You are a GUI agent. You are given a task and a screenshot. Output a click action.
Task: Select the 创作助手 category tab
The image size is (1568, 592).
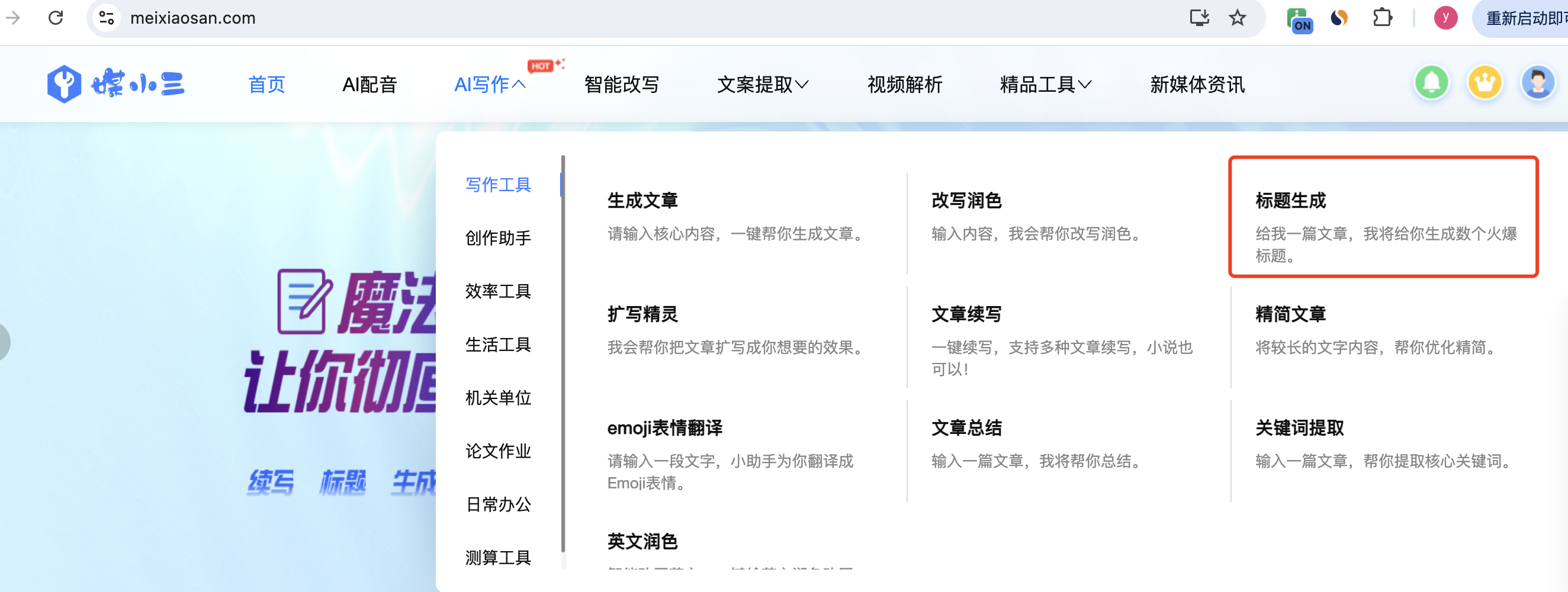point(498,238)
